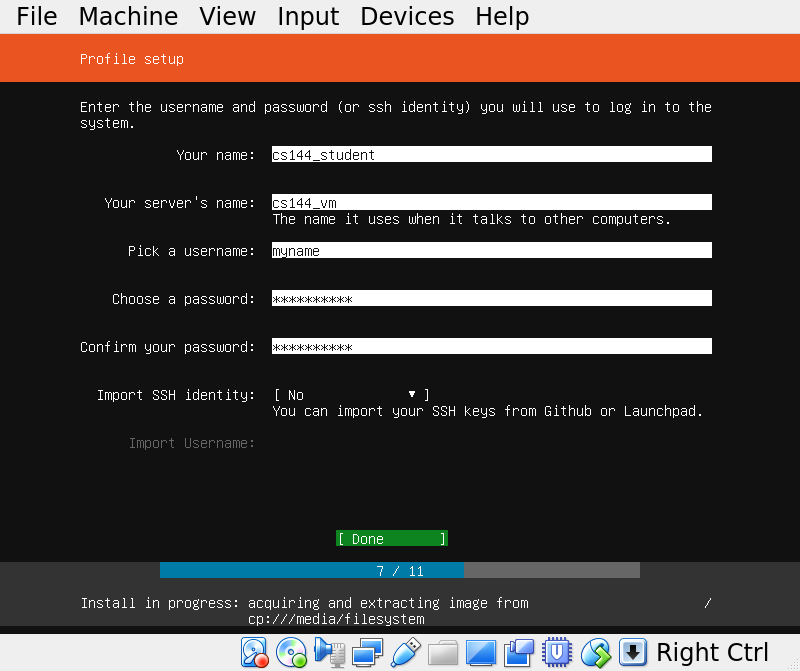Open the network adapter status icon

(367, 653)
